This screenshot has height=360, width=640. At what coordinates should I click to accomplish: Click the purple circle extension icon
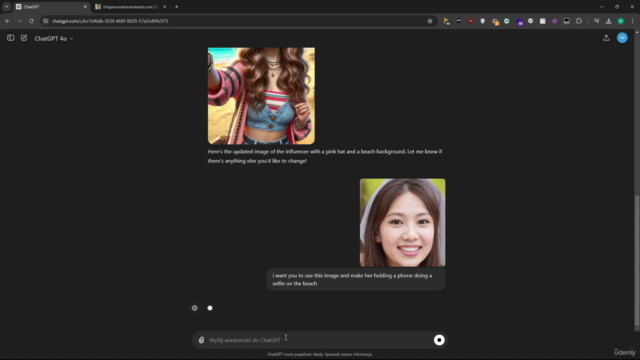[x=554, y=21]
